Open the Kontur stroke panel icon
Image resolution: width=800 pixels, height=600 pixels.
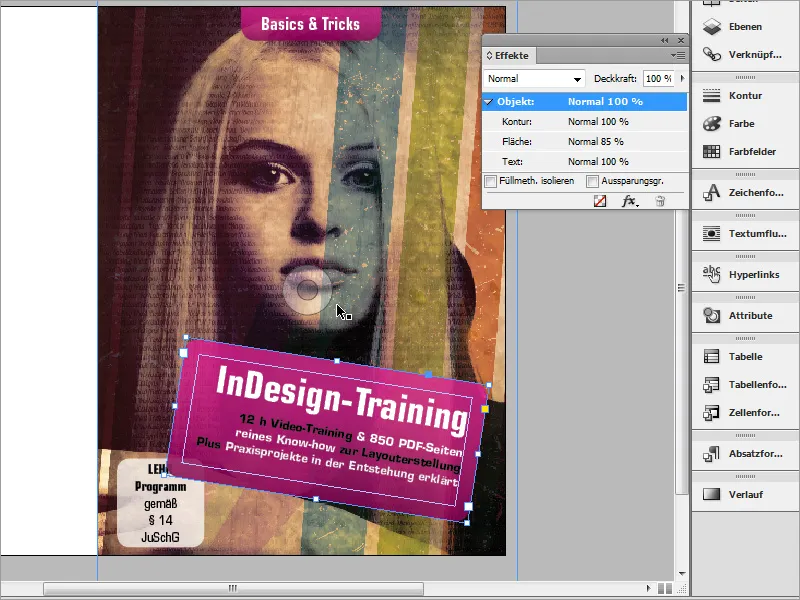(x=711, y=95)
